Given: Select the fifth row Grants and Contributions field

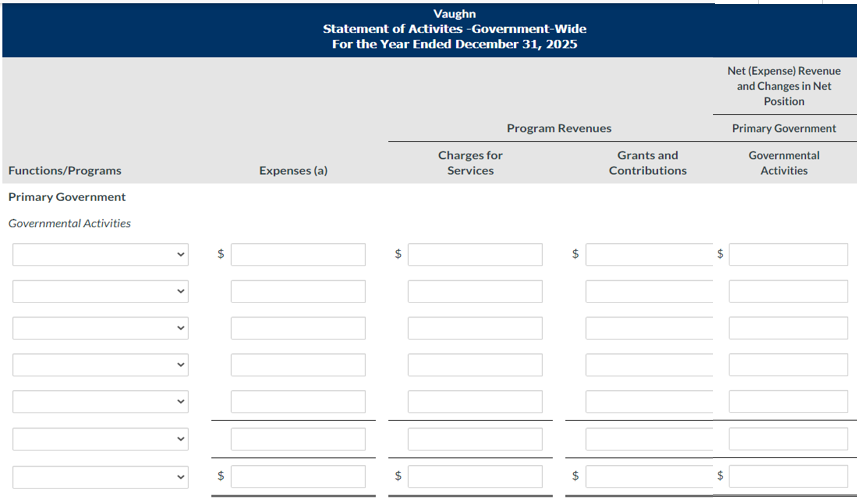Looking at the screenshot, I should click(649, 401).
